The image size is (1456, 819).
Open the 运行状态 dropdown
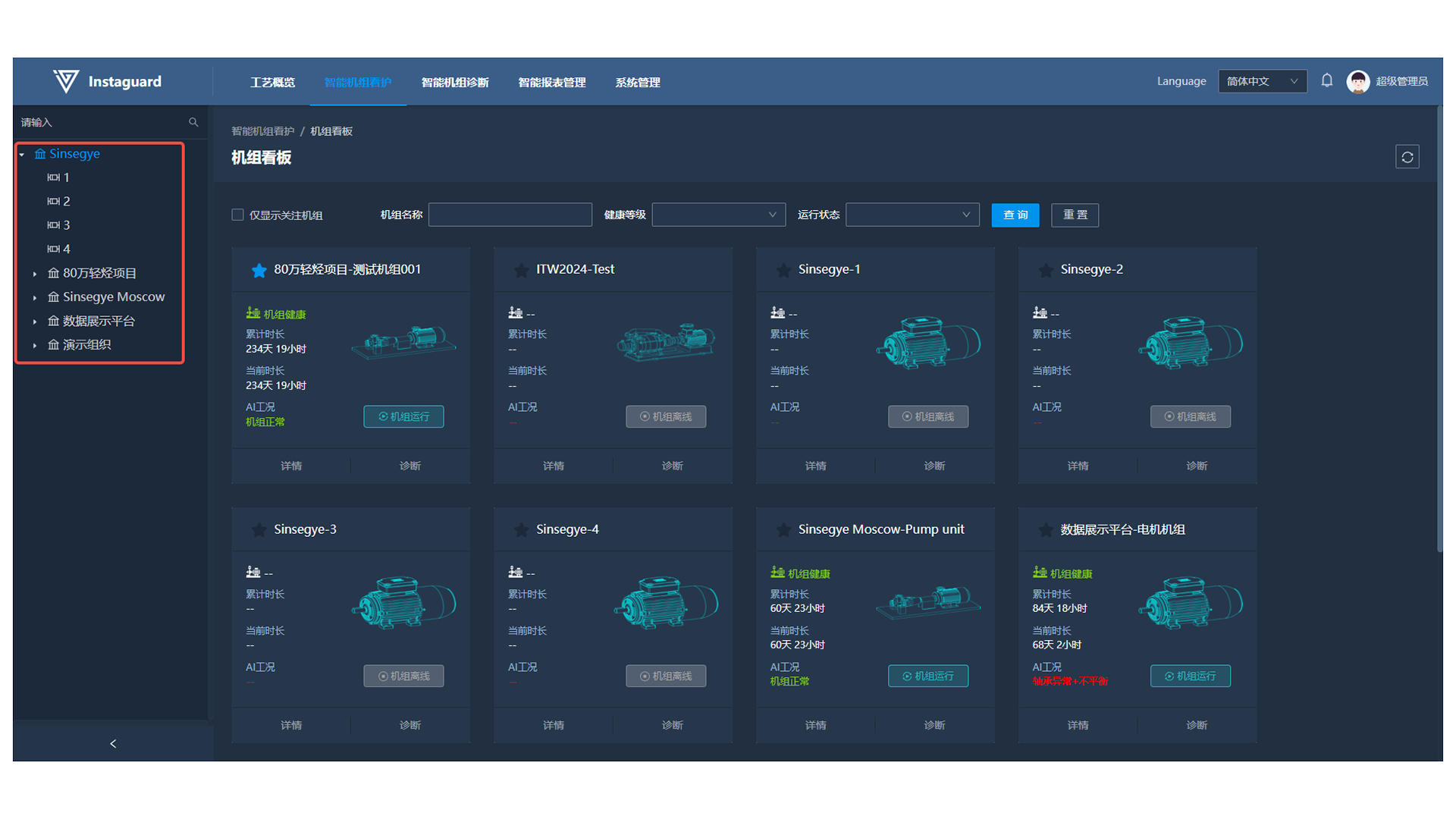(912, 215)
